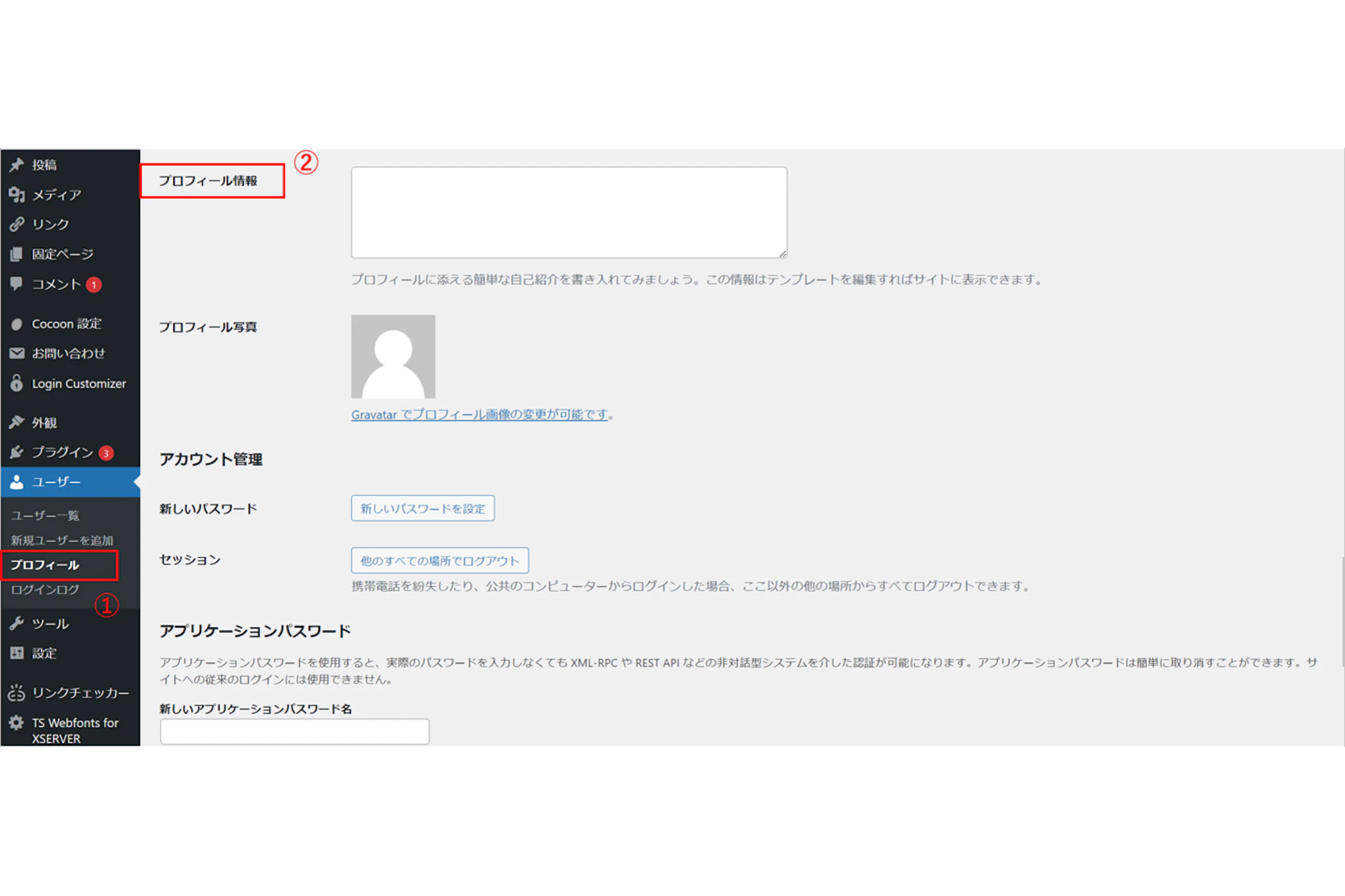Click the gear icon for TS Webfonts
The width and height of the screenshot is (1345, 896).
[x=16, y=723]
